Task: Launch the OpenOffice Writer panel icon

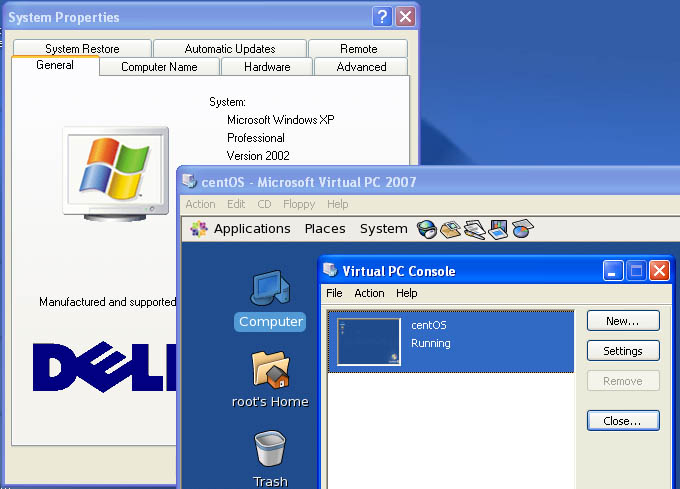Action: (x=474, y=229)
